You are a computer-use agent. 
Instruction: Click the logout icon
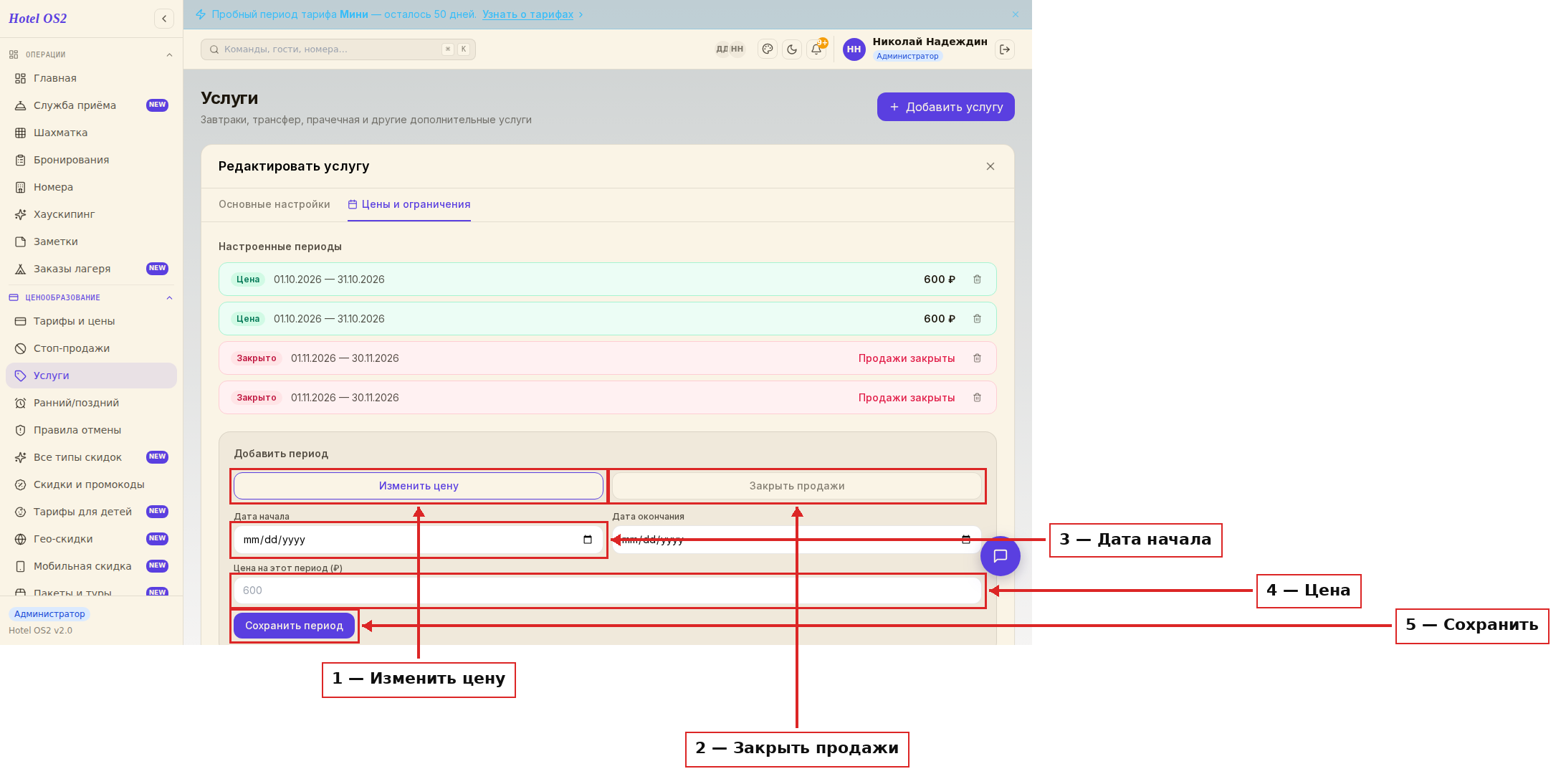pos(1005,49)
